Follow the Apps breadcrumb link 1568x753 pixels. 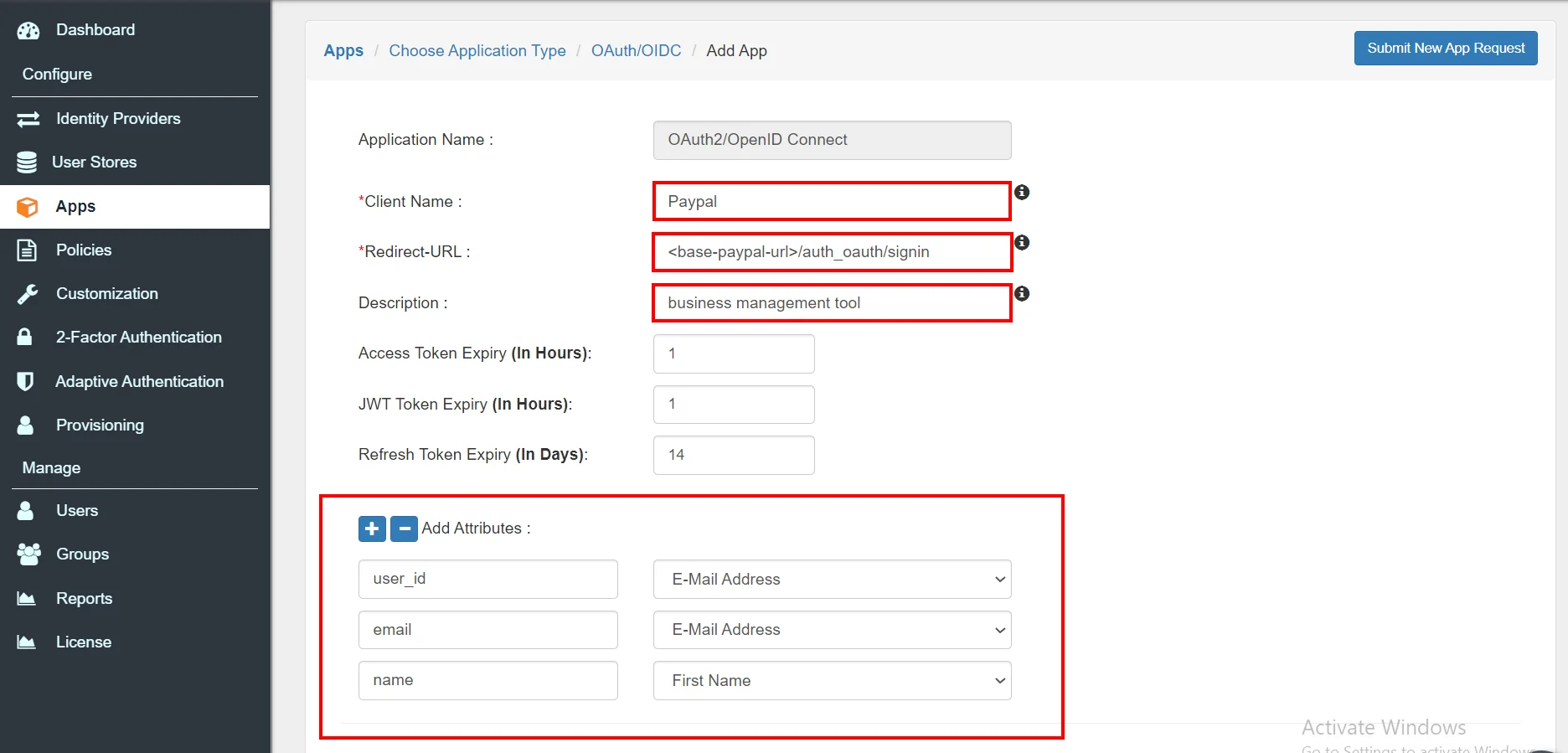coord(343,51)
